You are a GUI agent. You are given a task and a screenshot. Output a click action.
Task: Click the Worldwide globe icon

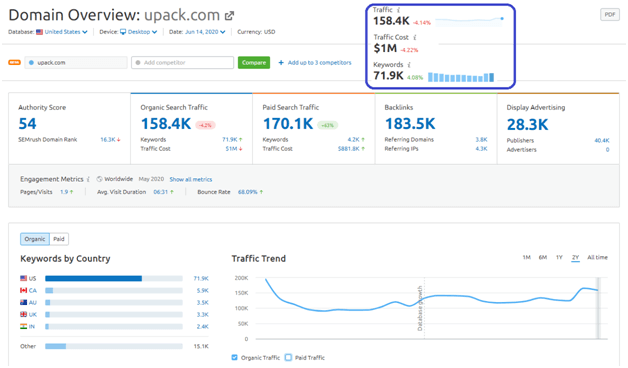99,179
